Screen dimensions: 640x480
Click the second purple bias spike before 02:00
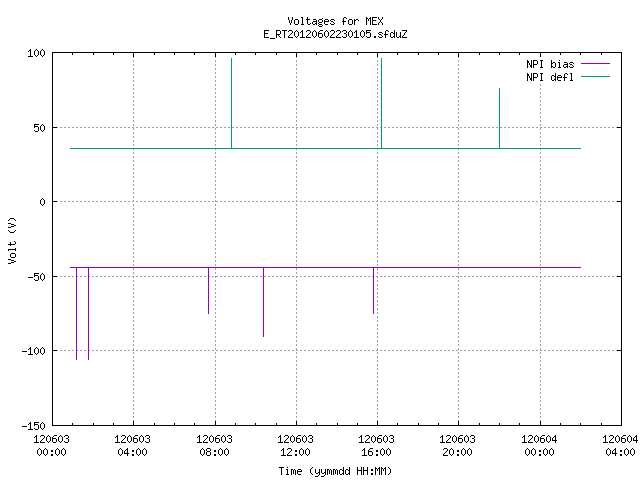click(x=88, y=313)
